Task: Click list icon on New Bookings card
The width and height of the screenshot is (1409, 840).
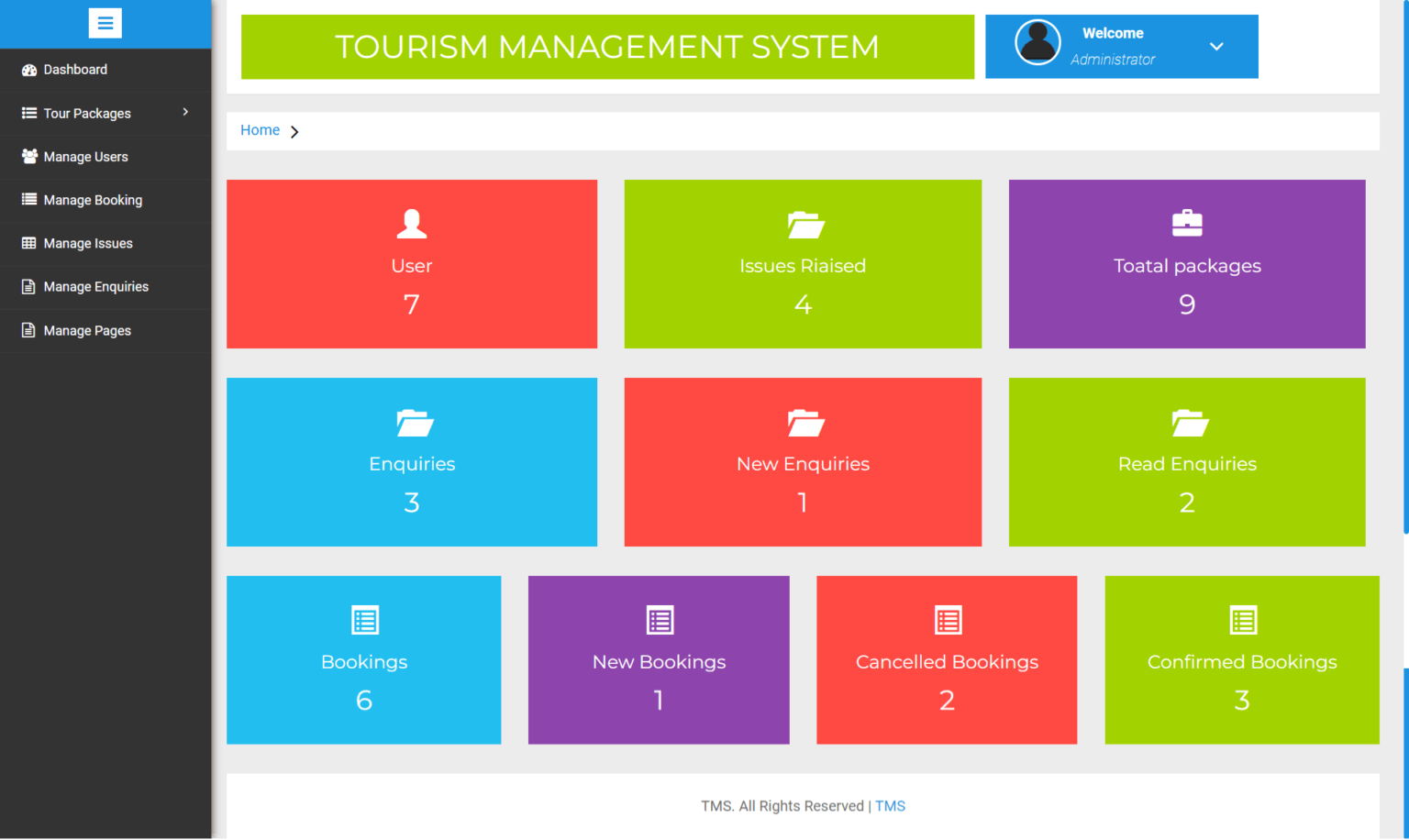Action: pos(660,621)
